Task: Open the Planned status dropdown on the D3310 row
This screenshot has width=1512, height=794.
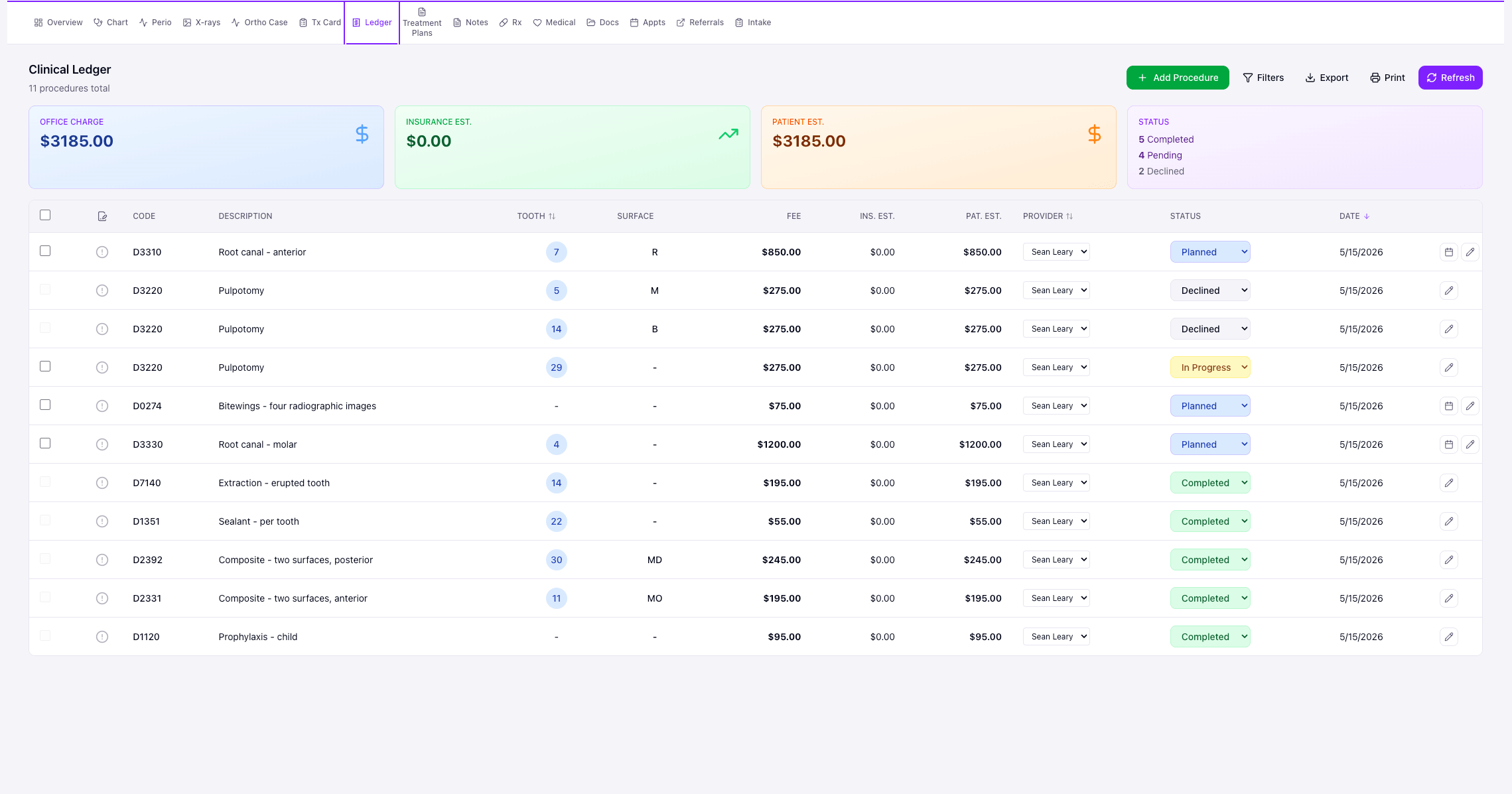Action: tap(1210, 252)
